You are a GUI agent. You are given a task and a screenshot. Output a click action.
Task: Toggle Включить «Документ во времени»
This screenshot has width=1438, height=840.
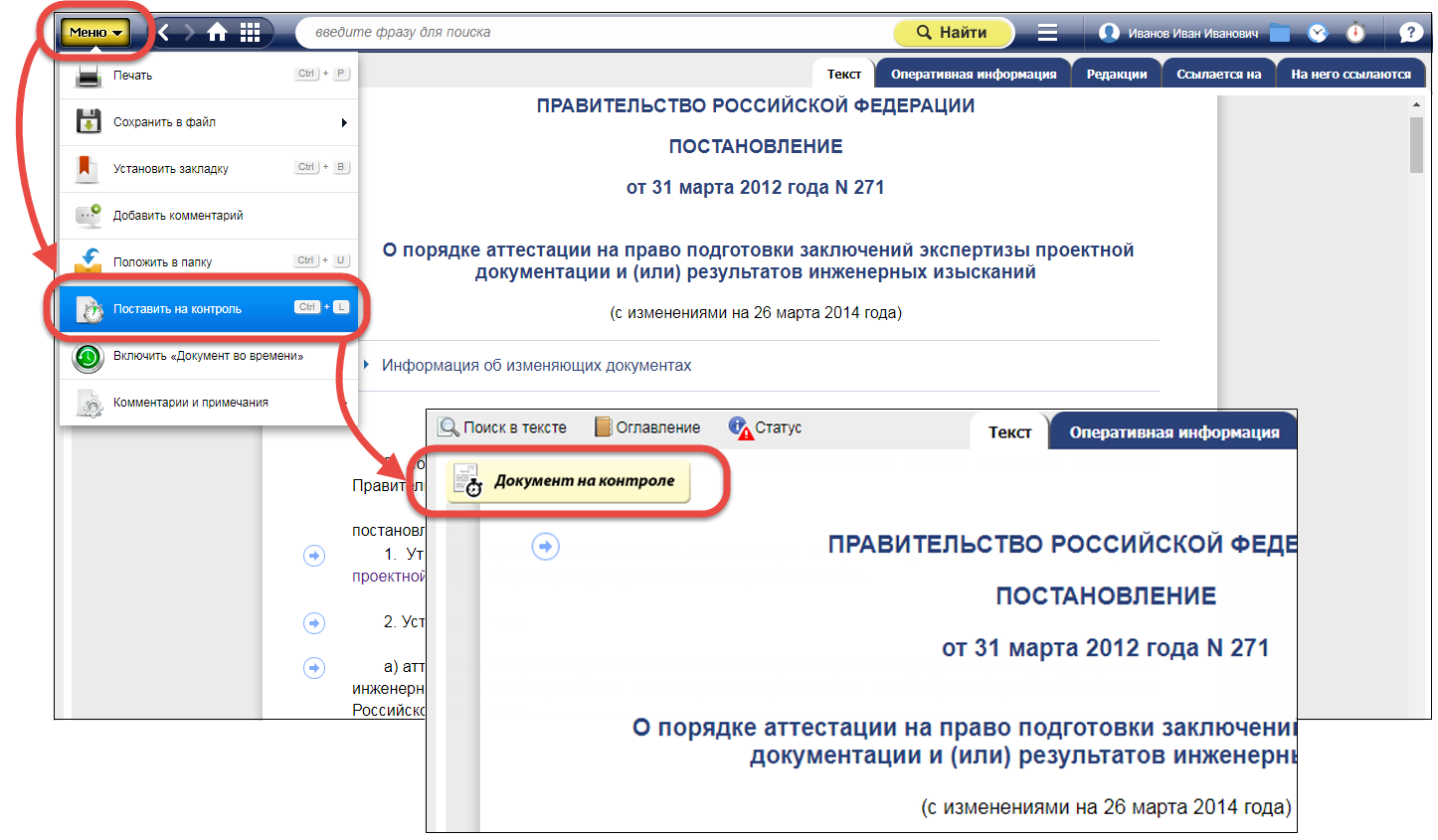click(208, 356)
